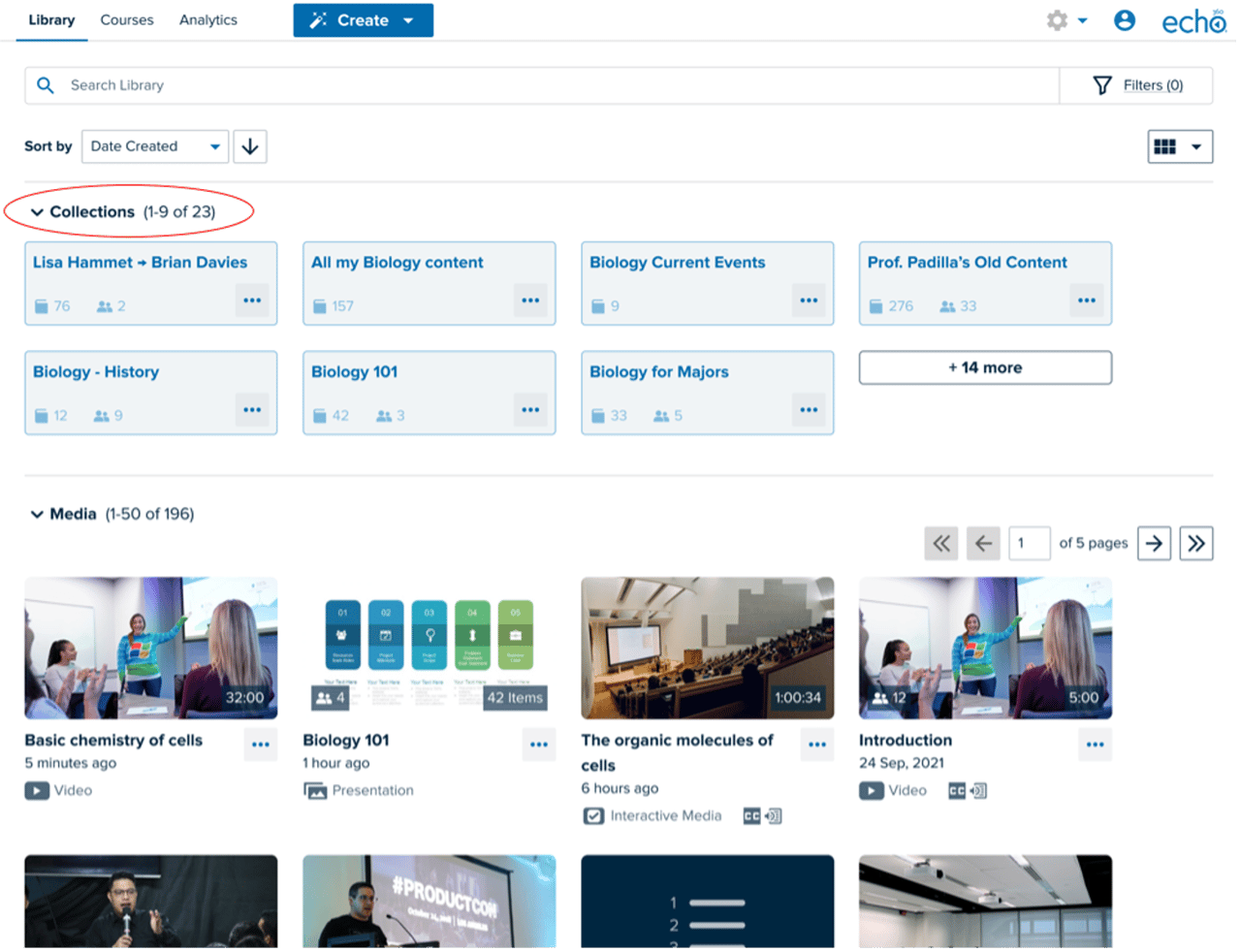Viewport: 1241px width, 952px height.
Task: Open options menu for Biology 101 collection
Action: pyautogui.click(x=530, y=410)
